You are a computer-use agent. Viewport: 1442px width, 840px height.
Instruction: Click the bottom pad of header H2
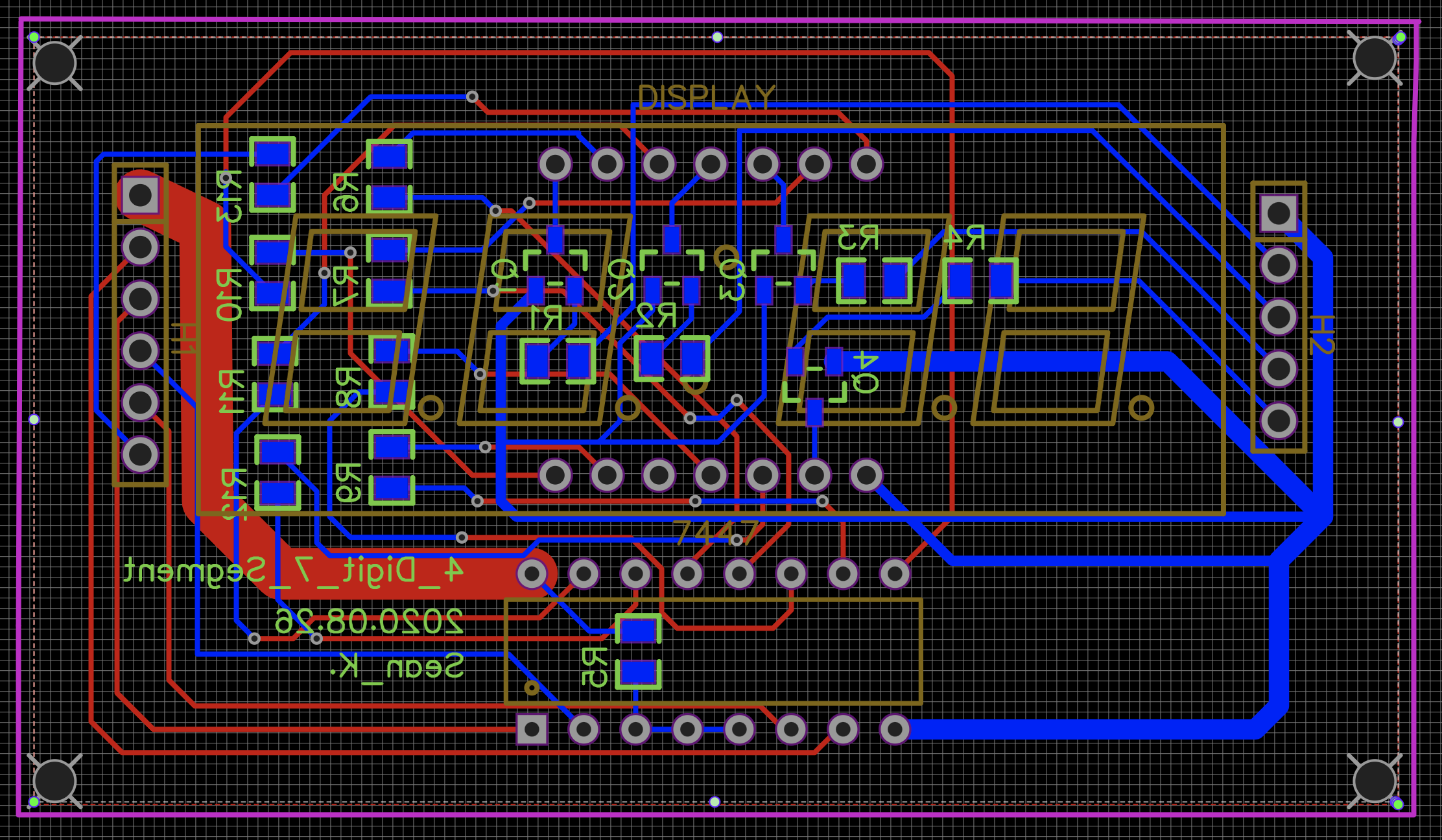tap(1279, 421)
